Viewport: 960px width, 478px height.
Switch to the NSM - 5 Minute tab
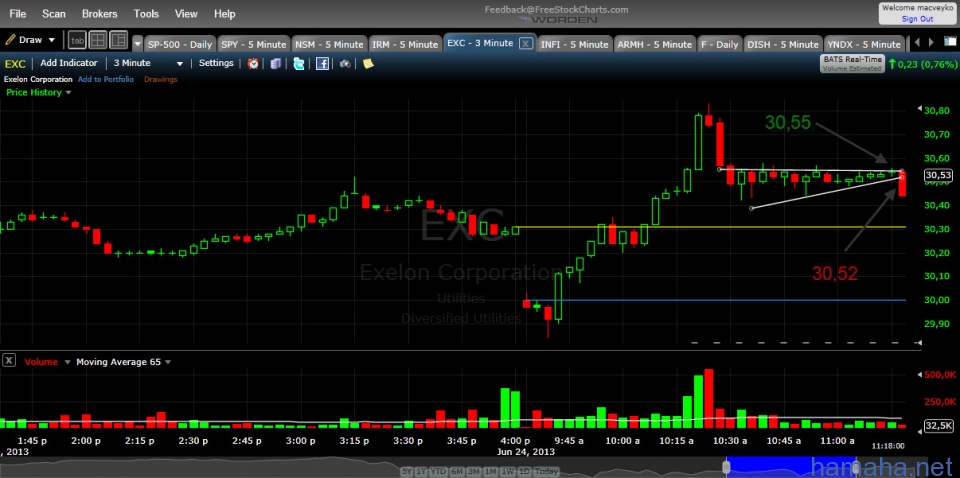(x=329, y=44)
